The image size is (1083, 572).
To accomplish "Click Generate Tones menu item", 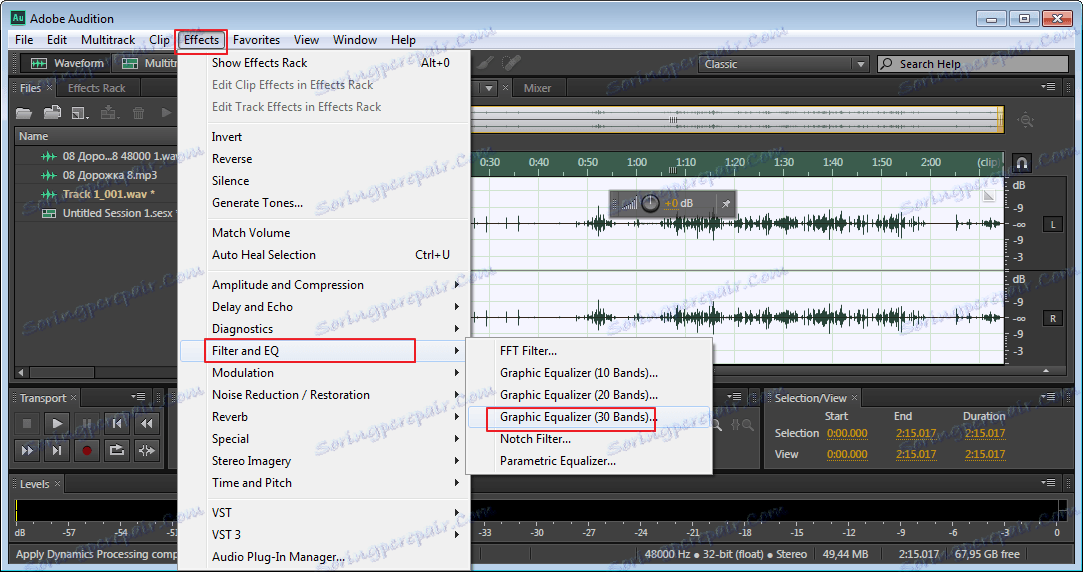I will pos(325,203).
